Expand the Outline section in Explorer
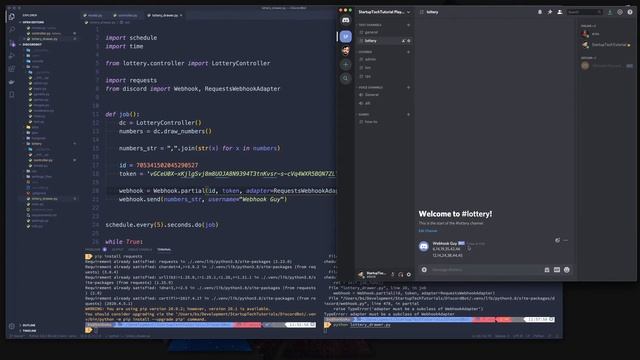Screen dimensions: 640x360 click(29, 325)
